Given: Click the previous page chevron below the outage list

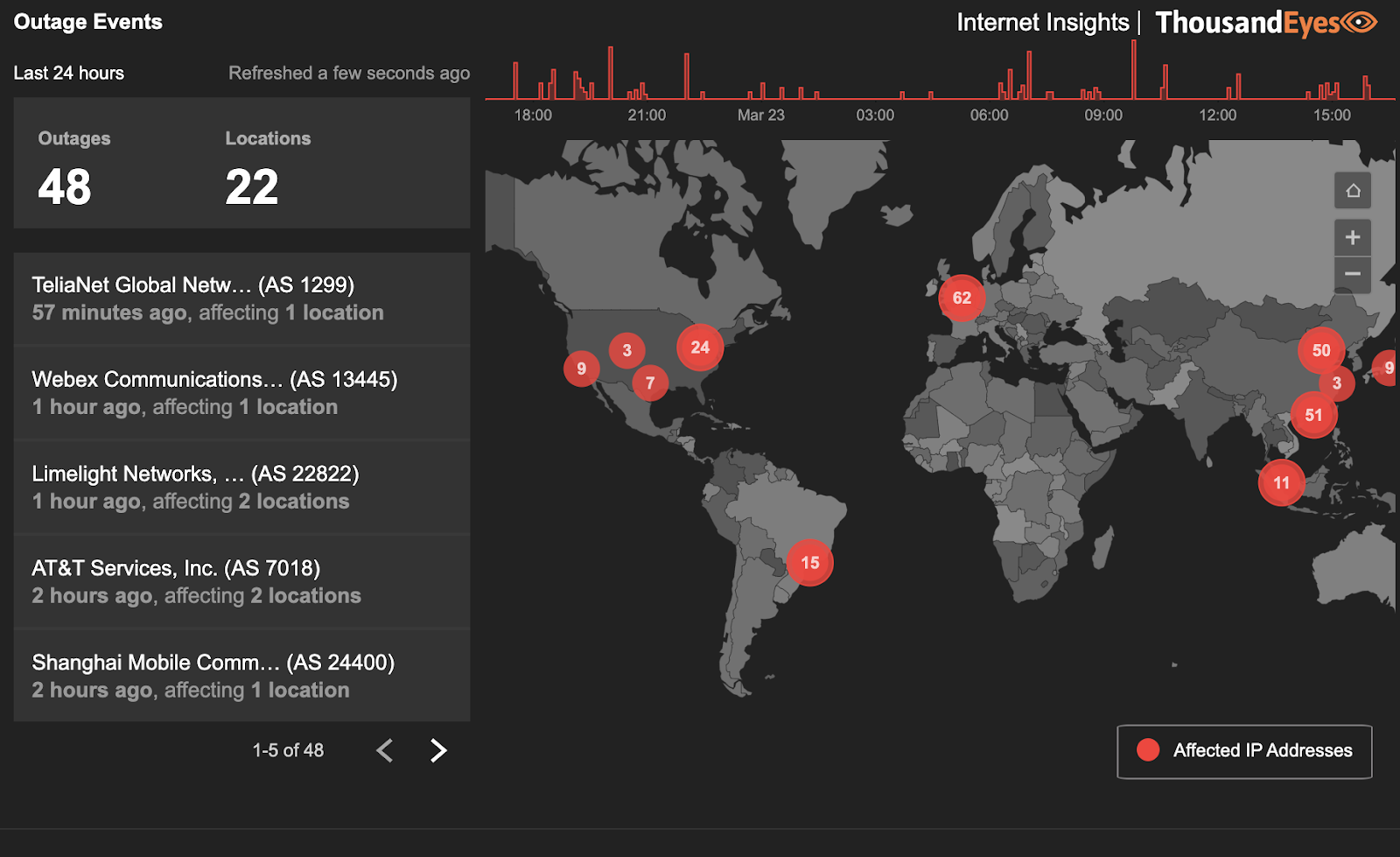Looking at the screenshot, I should coord(384,750).
